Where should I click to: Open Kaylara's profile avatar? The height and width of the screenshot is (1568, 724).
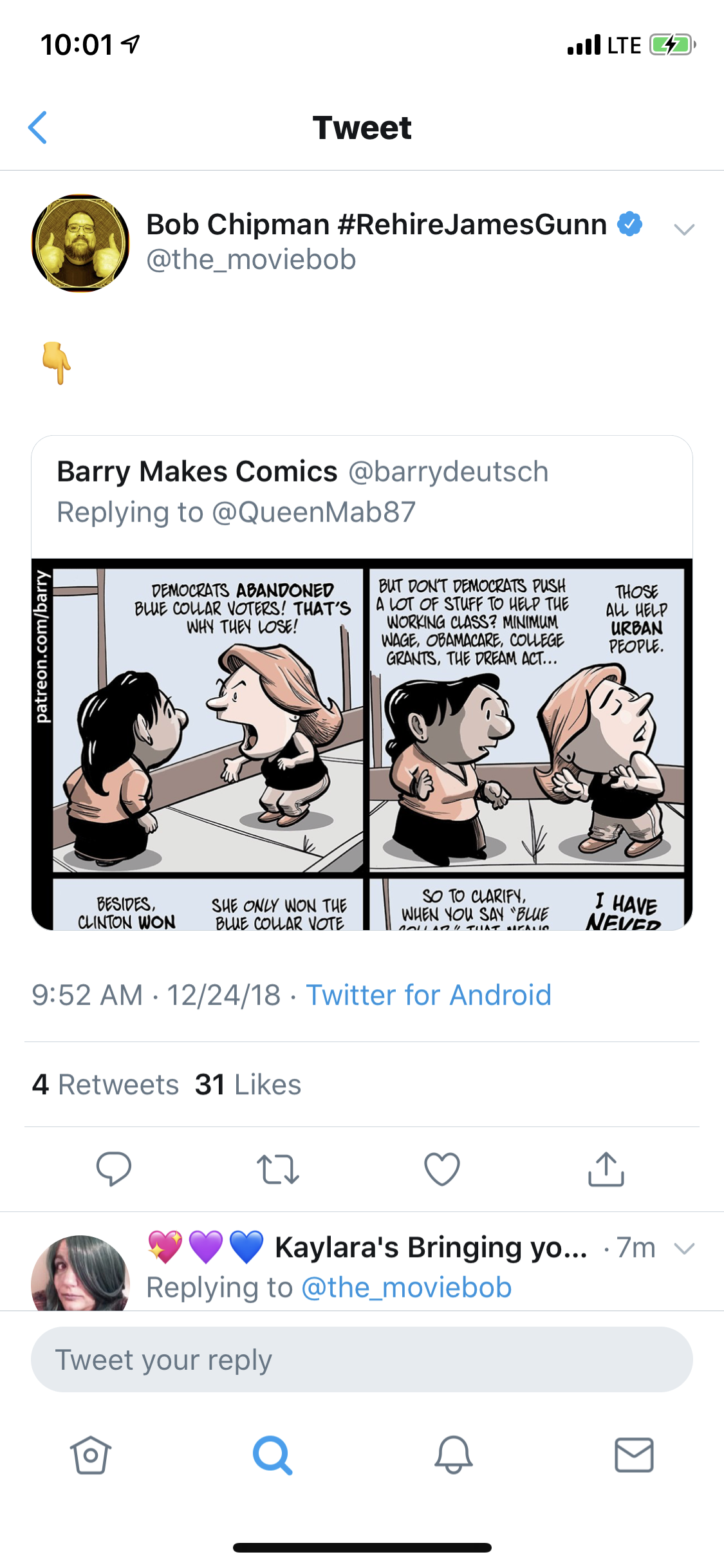coord(80,1273)
